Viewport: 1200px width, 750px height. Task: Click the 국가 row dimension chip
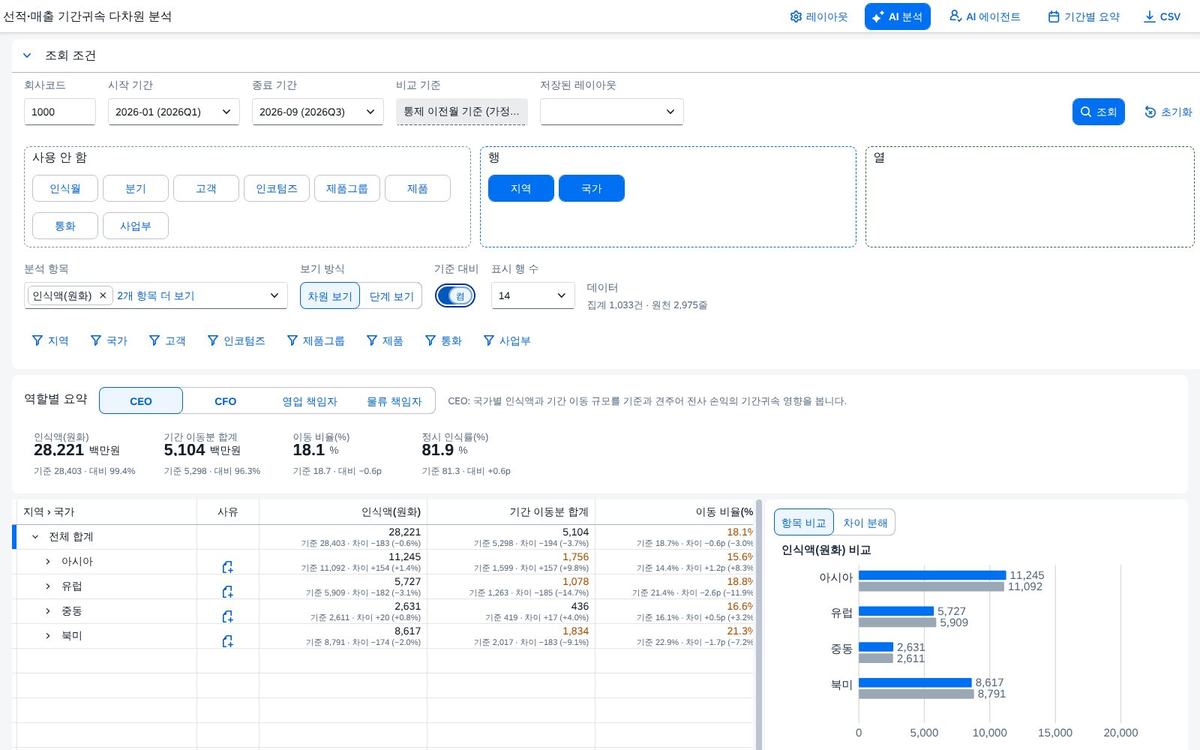click(x=592, y=188)
